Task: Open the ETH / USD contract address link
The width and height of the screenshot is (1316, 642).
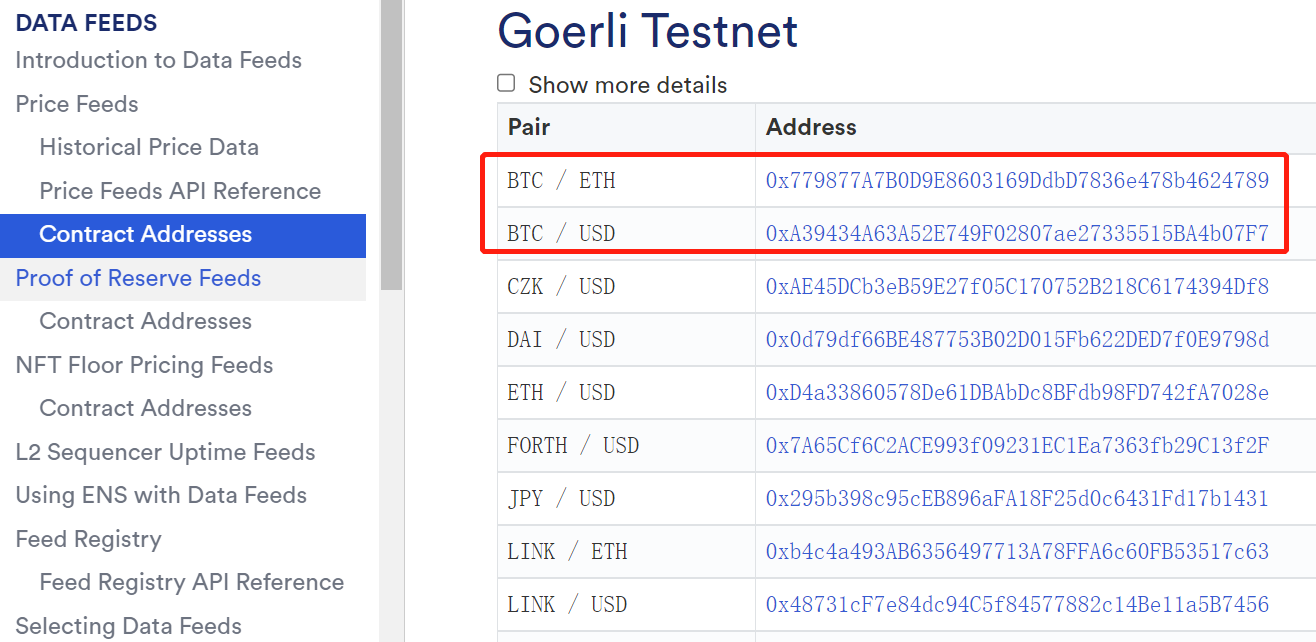Action: (x=1017, y=393)
